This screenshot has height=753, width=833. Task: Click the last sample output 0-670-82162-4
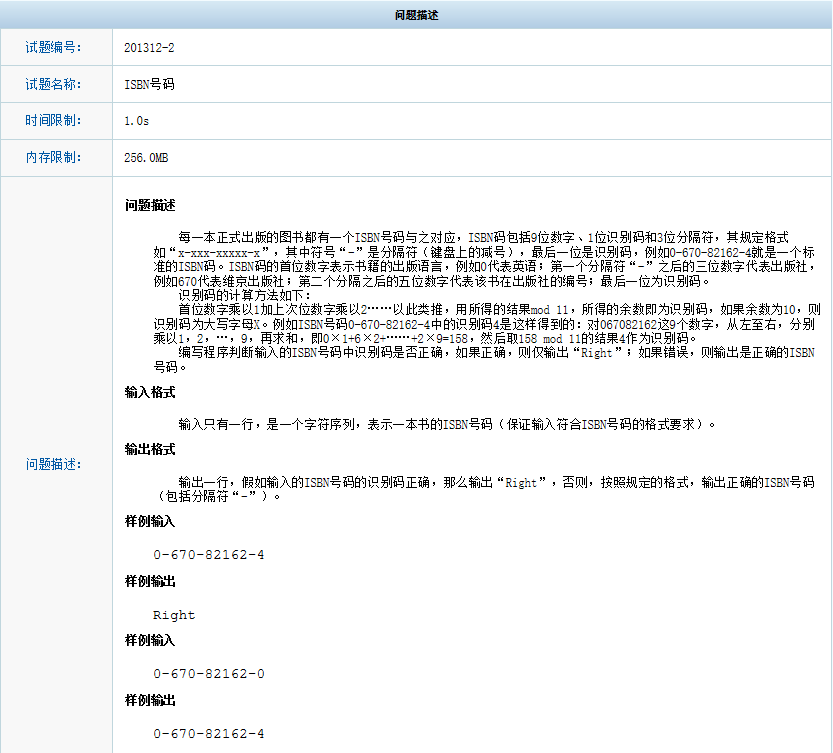209,734
